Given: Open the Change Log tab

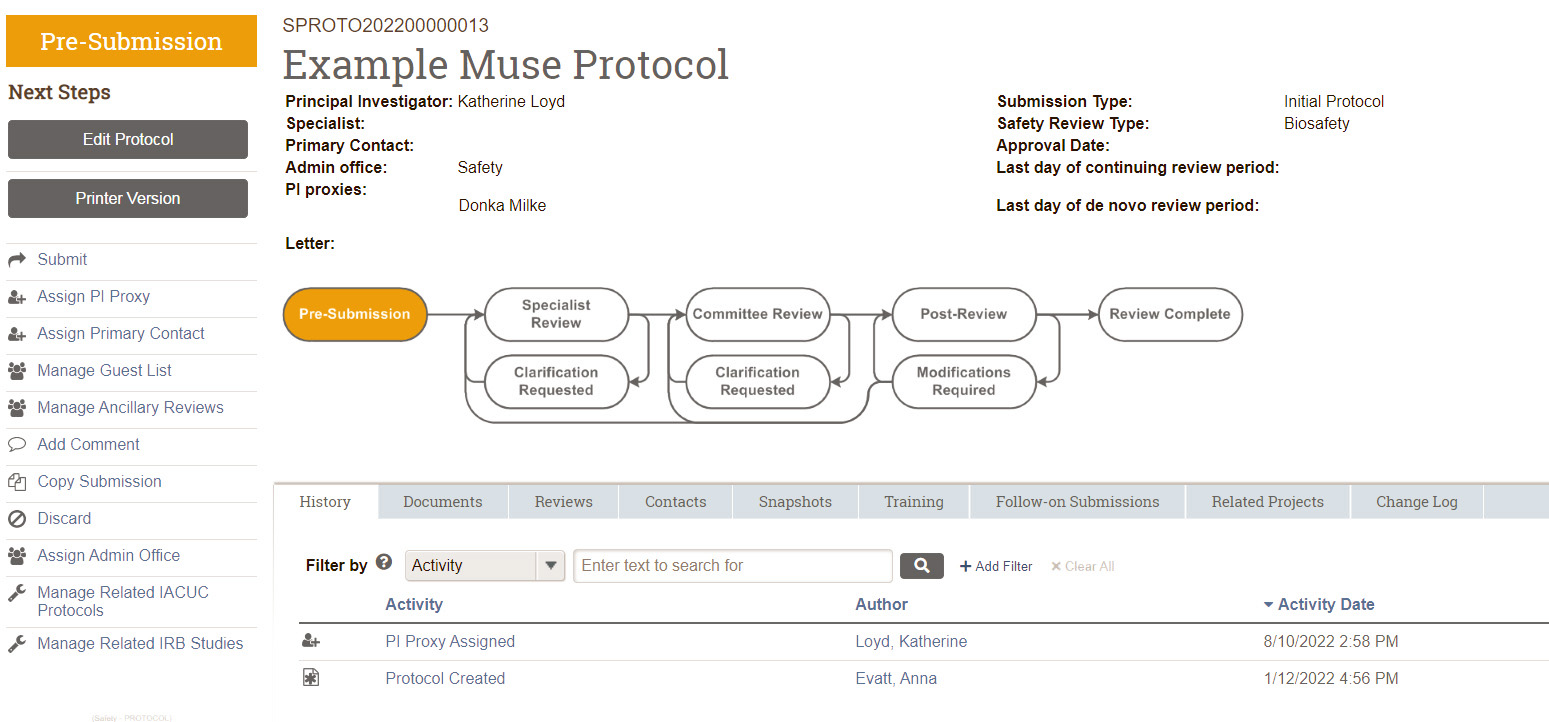Looking at the screenshot, I should [1416, 501].
